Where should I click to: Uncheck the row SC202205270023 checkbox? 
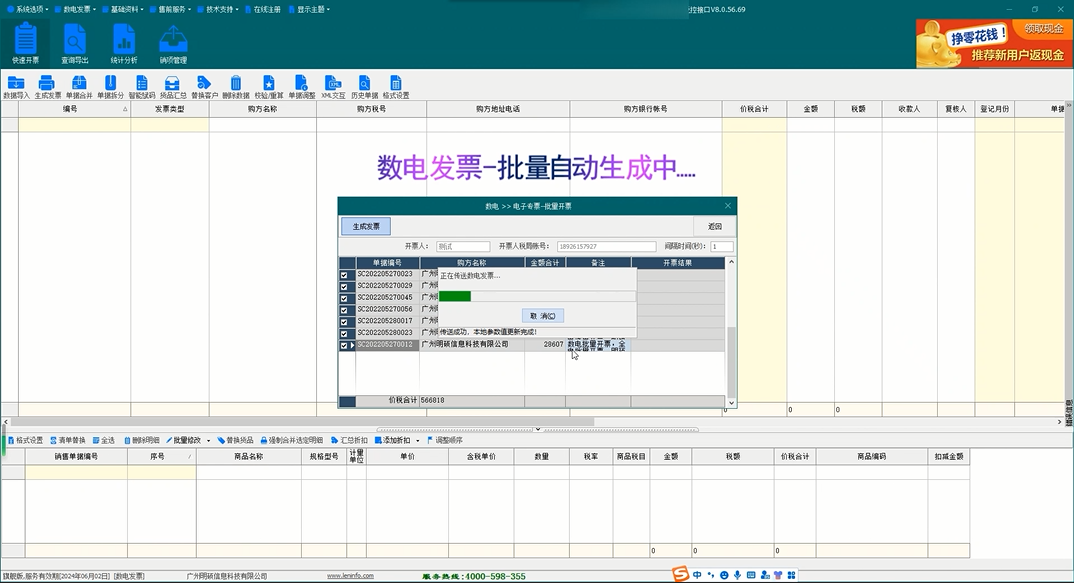click(344, 274)
